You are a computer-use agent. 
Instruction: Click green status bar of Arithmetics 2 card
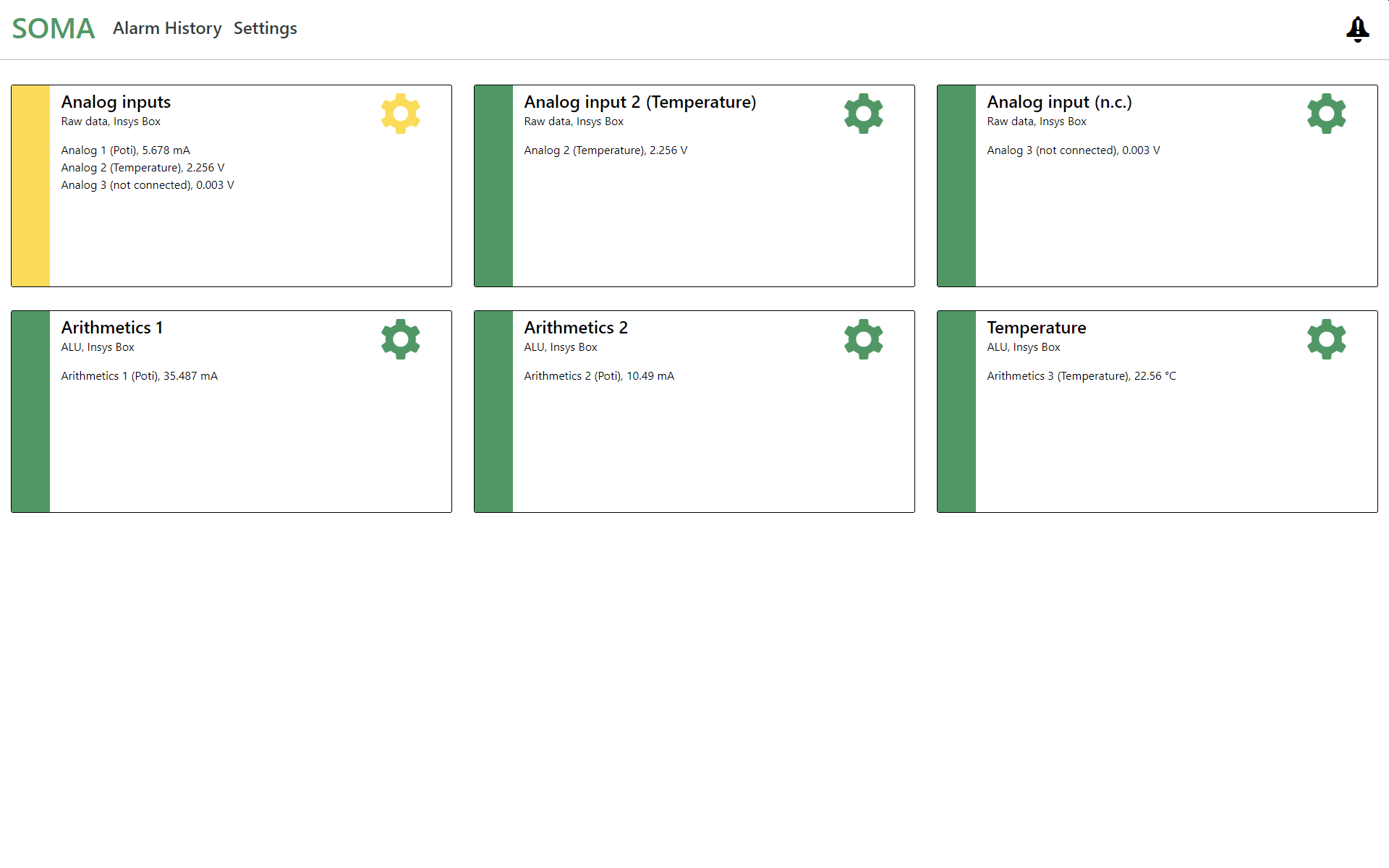[x=493, y=412]
